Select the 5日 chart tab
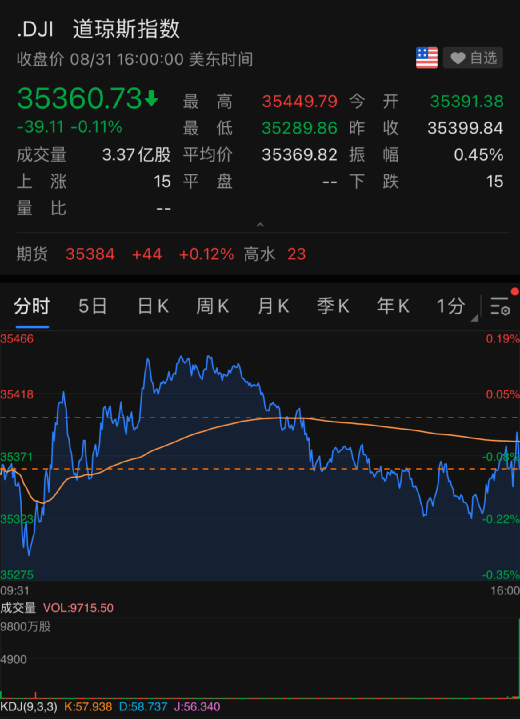520x719 pixels. click(x=93, y=306)
